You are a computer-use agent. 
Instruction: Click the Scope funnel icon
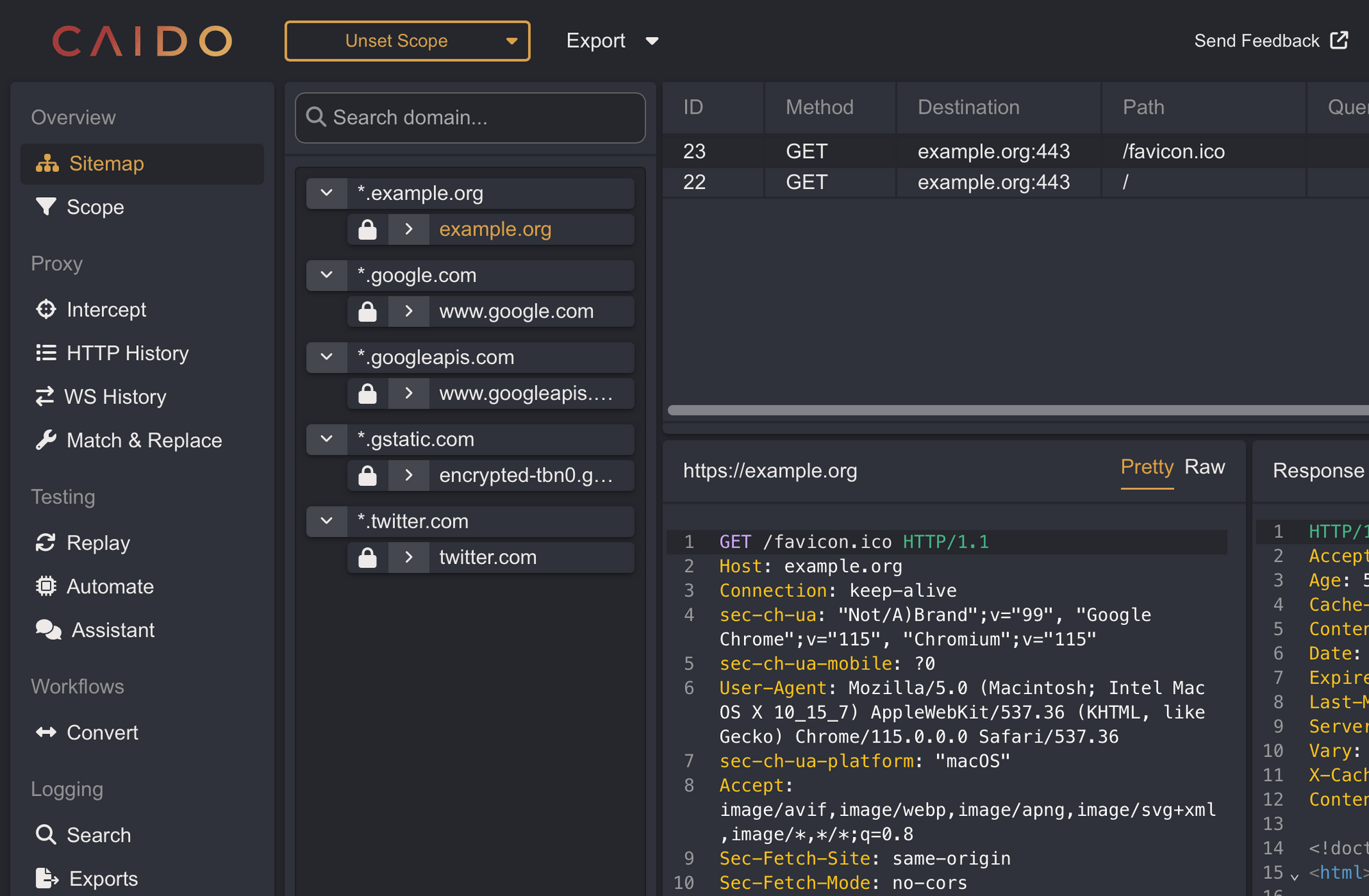click(x=46, y=207)
